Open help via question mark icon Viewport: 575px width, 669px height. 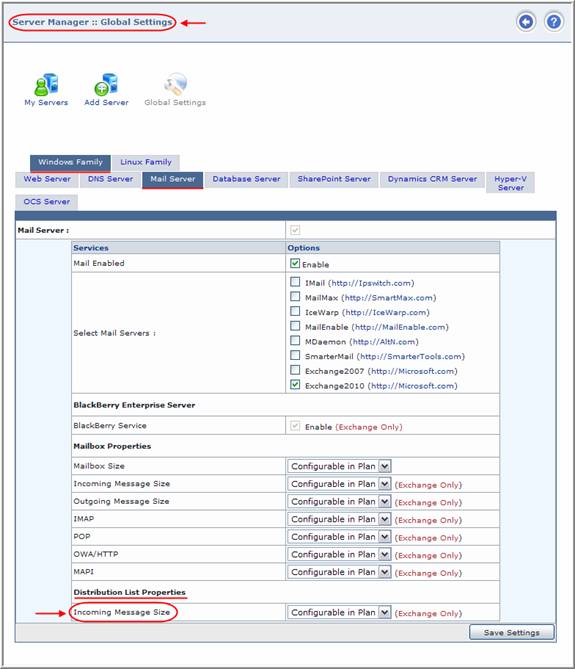point(553,21)
